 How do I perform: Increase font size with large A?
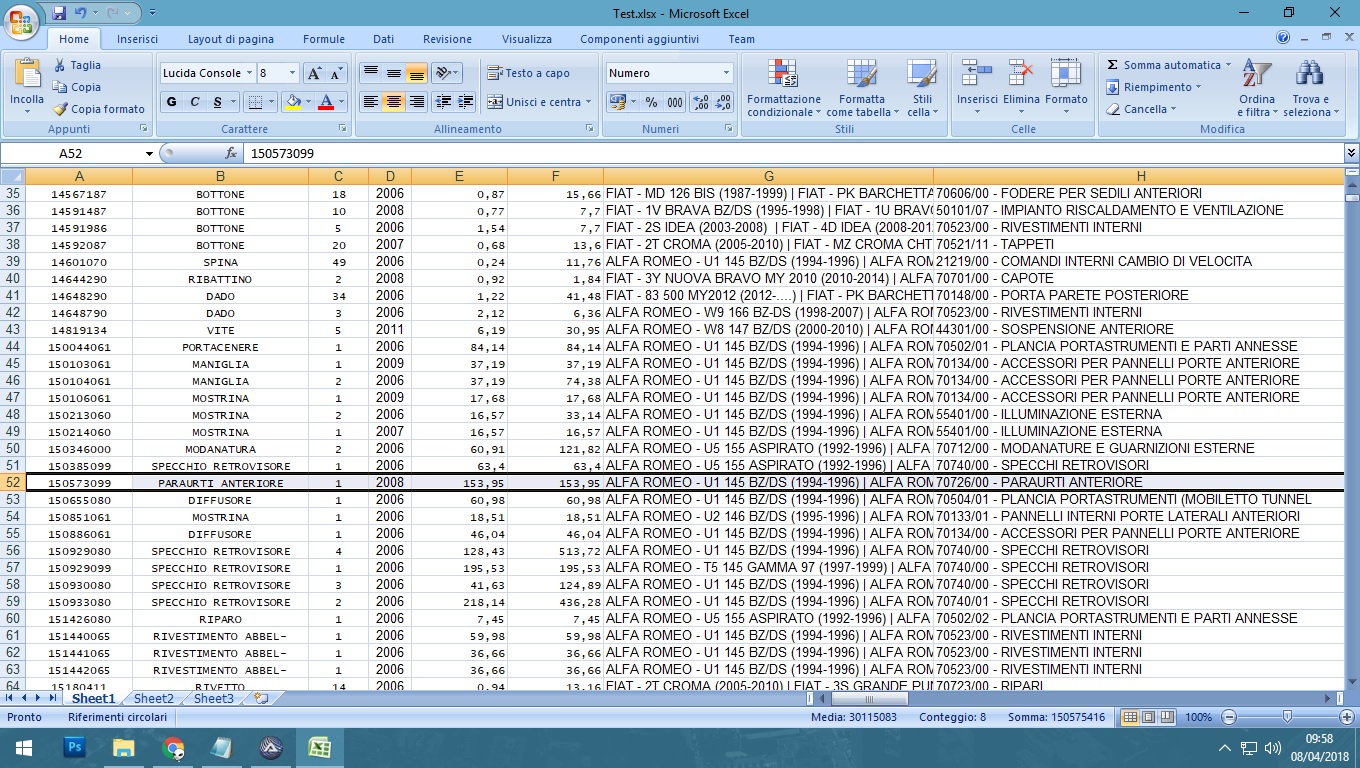pos(314,73)
